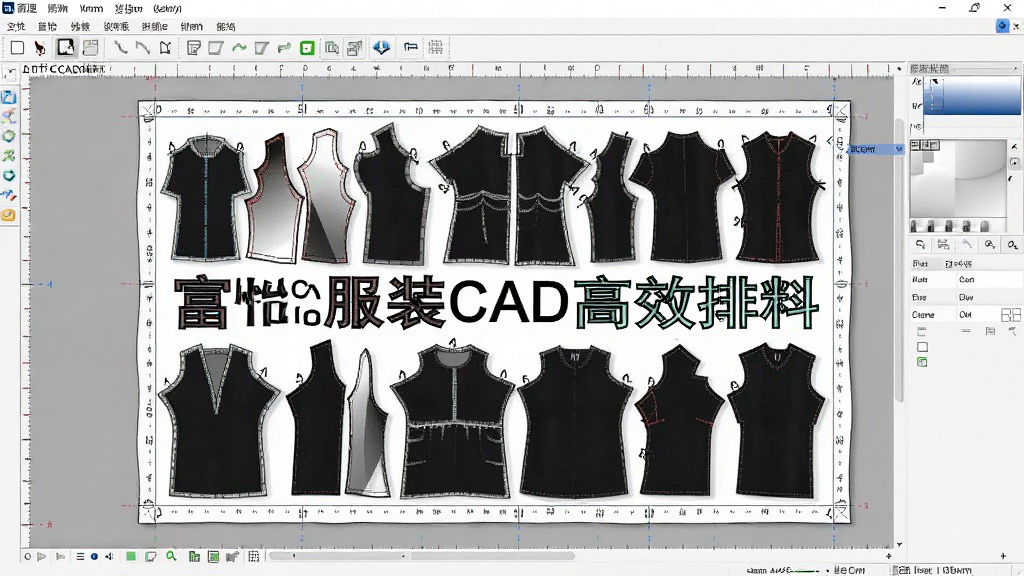Click the teal shield icon in left sidebar
The image size is (1024, 576).
8,176
